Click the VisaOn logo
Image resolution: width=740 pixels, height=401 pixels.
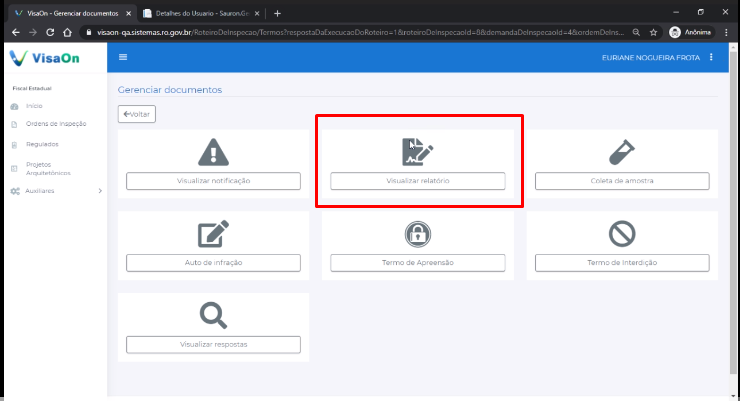[x=44, y=58]
